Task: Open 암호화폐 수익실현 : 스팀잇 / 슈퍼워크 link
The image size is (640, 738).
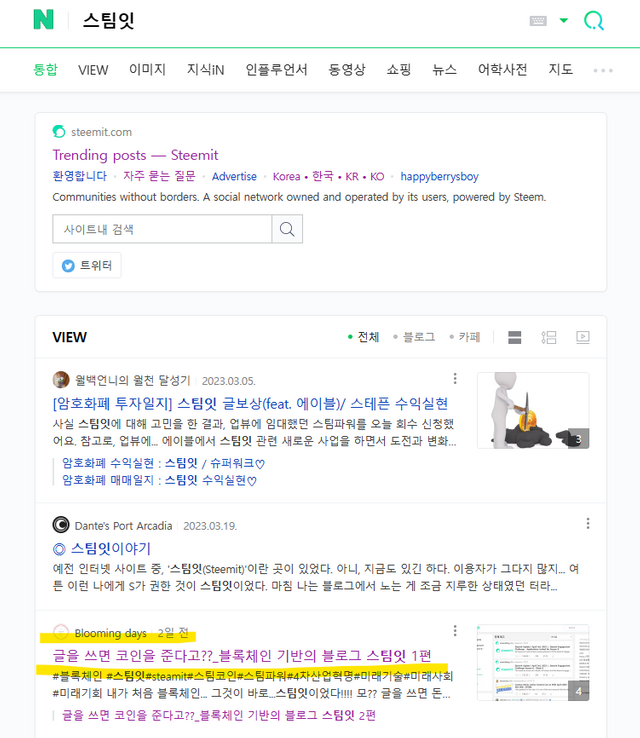Action: pos(164,463)
